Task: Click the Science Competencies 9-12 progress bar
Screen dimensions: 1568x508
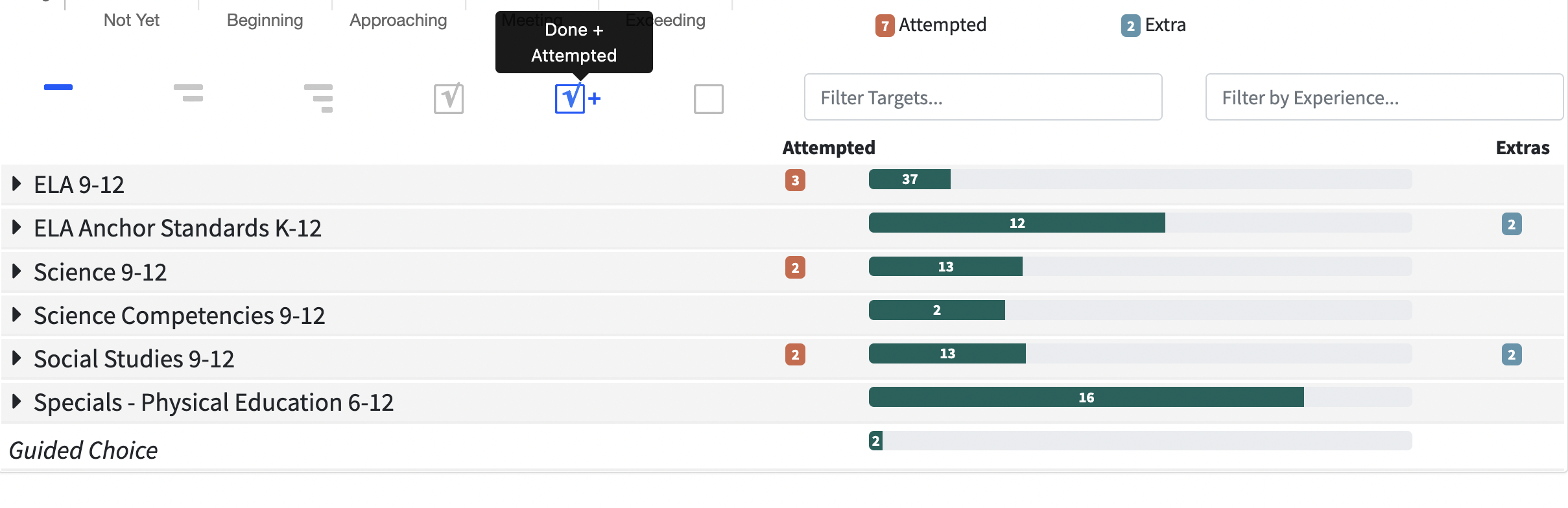Action: tap(1140, 310)
